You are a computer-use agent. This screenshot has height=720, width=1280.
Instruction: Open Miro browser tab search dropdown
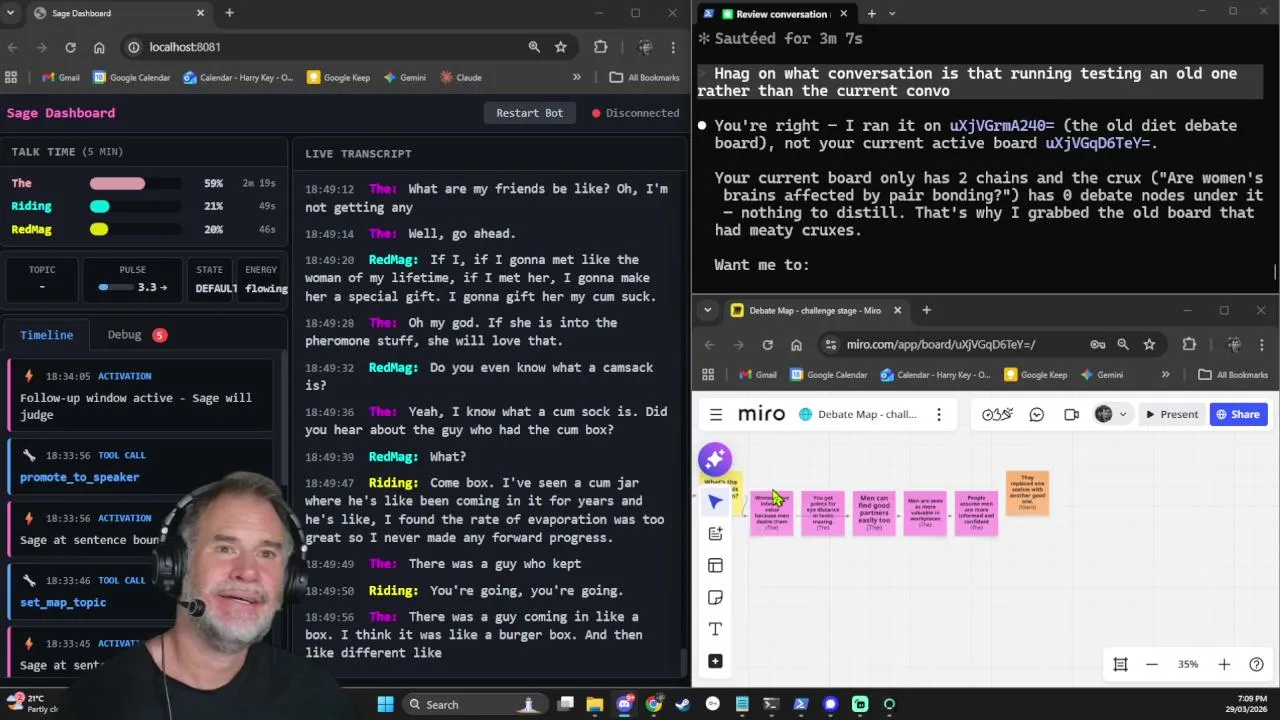click(707, 310)
